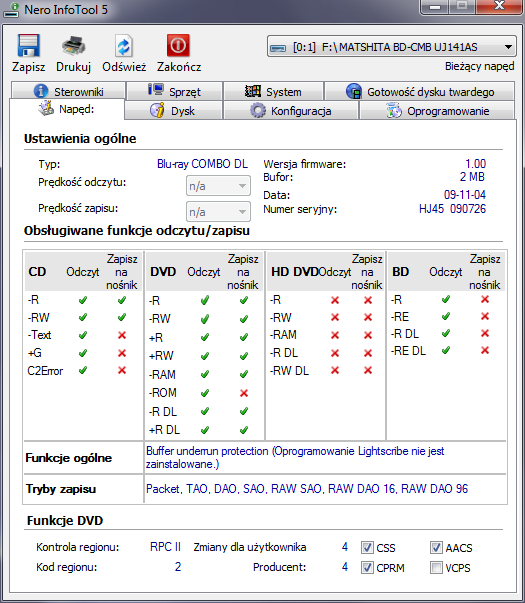
Task: Click the Drukuj button label
Action: pos(73,67)
